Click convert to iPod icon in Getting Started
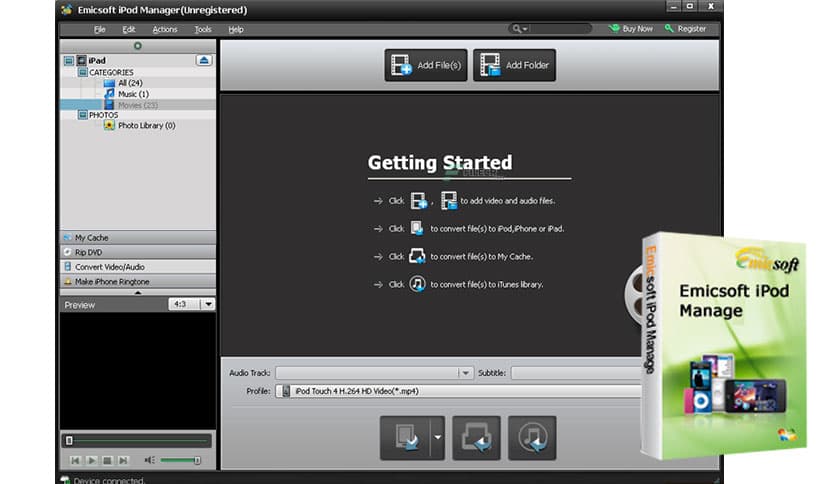Image resolution: width=836 pixels, height=484 pixels. click(416, 229)
